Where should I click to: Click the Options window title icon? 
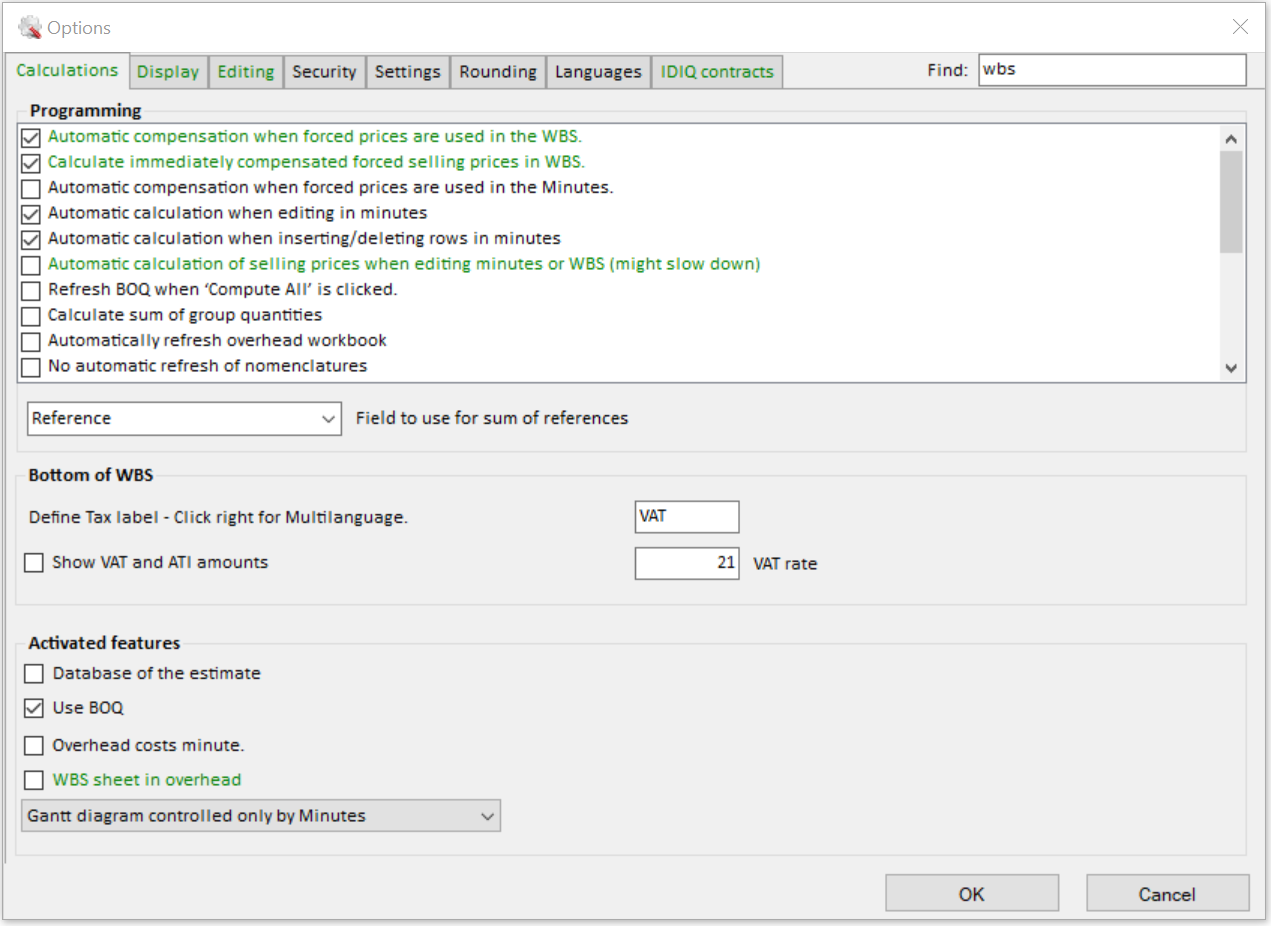point(30,27)
